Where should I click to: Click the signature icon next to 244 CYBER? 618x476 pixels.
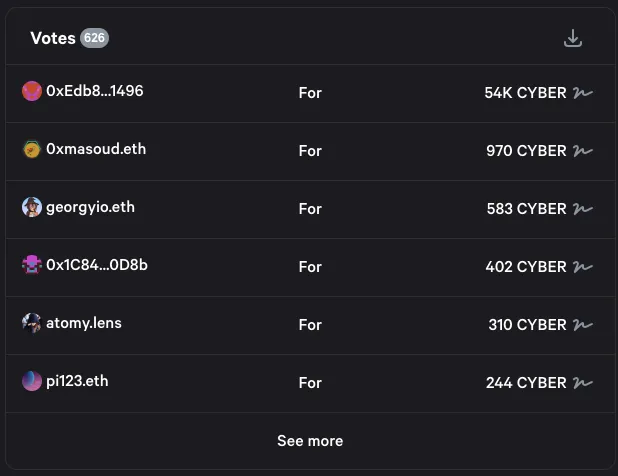pos(583,383)
